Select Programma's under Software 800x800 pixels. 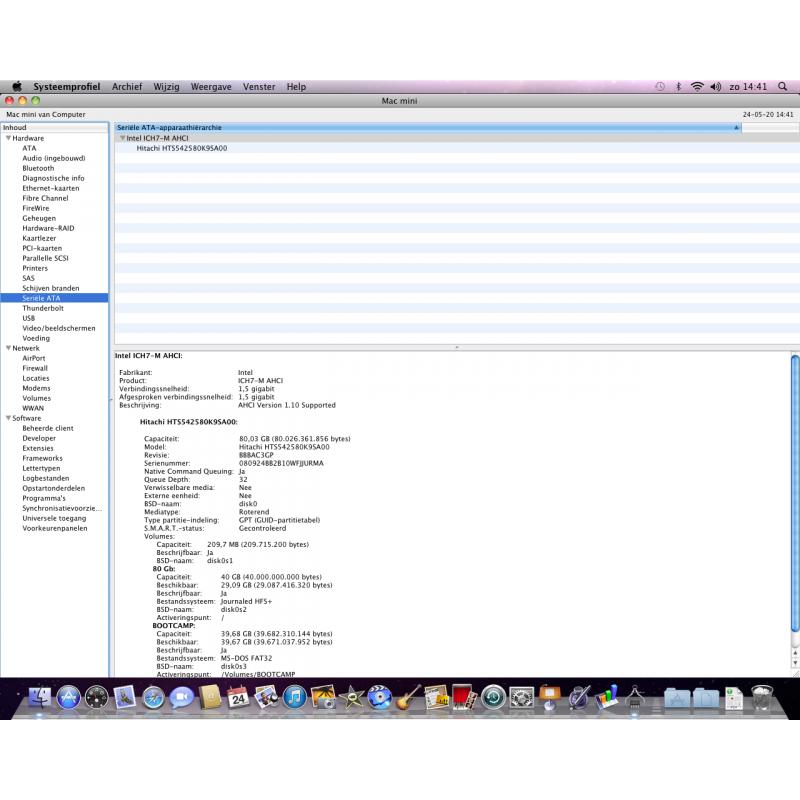[x=44, y=498]
